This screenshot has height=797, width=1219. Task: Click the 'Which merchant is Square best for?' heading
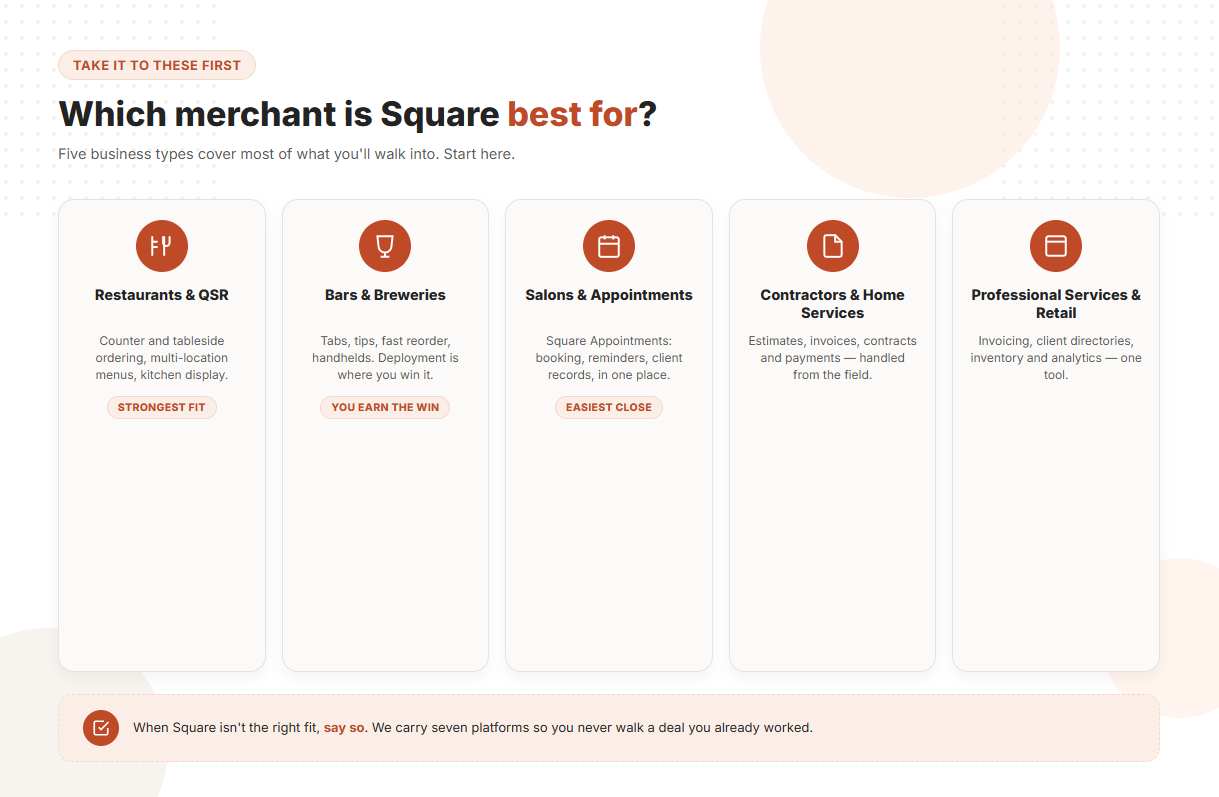click(358, 115)
